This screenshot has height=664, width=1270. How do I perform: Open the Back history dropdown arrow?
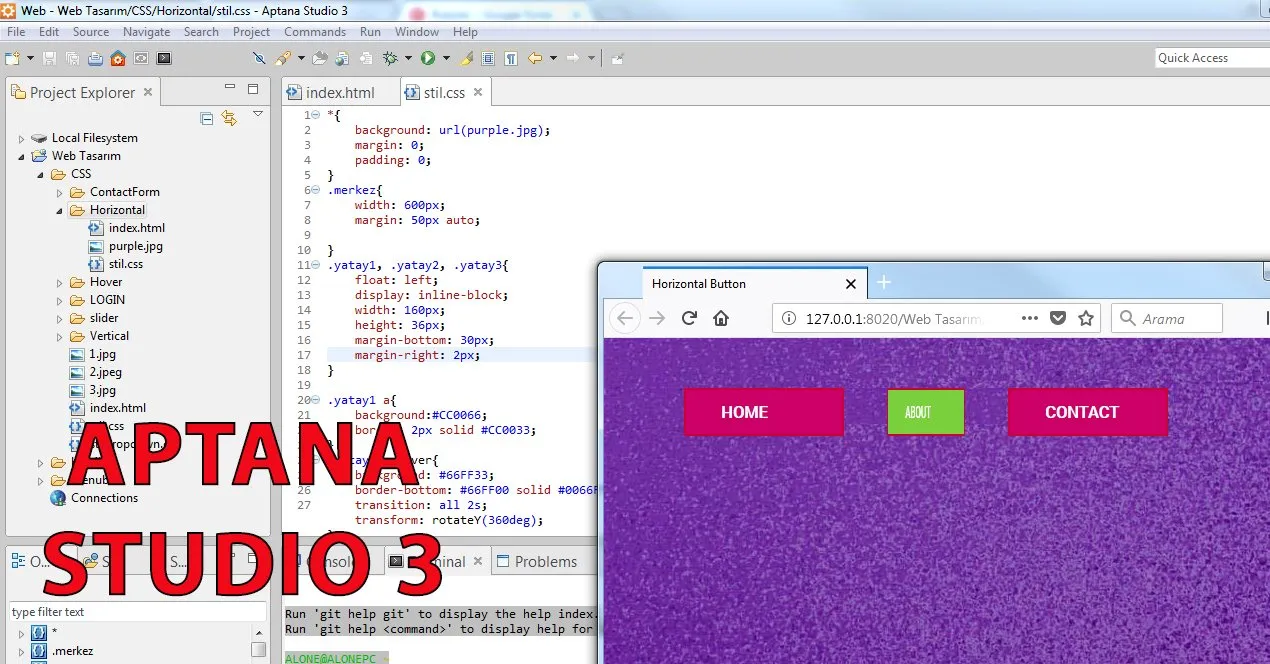(x=553, y=58)
